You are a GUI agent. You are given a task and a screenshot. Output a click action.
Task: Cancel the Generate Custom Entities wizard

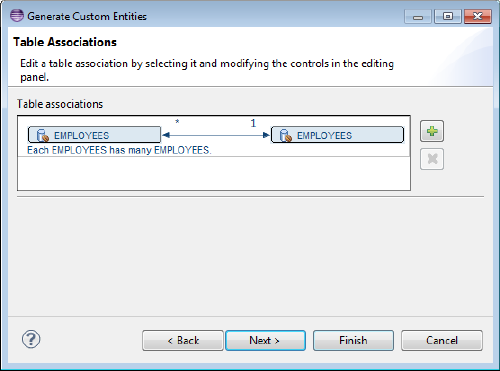442,340
